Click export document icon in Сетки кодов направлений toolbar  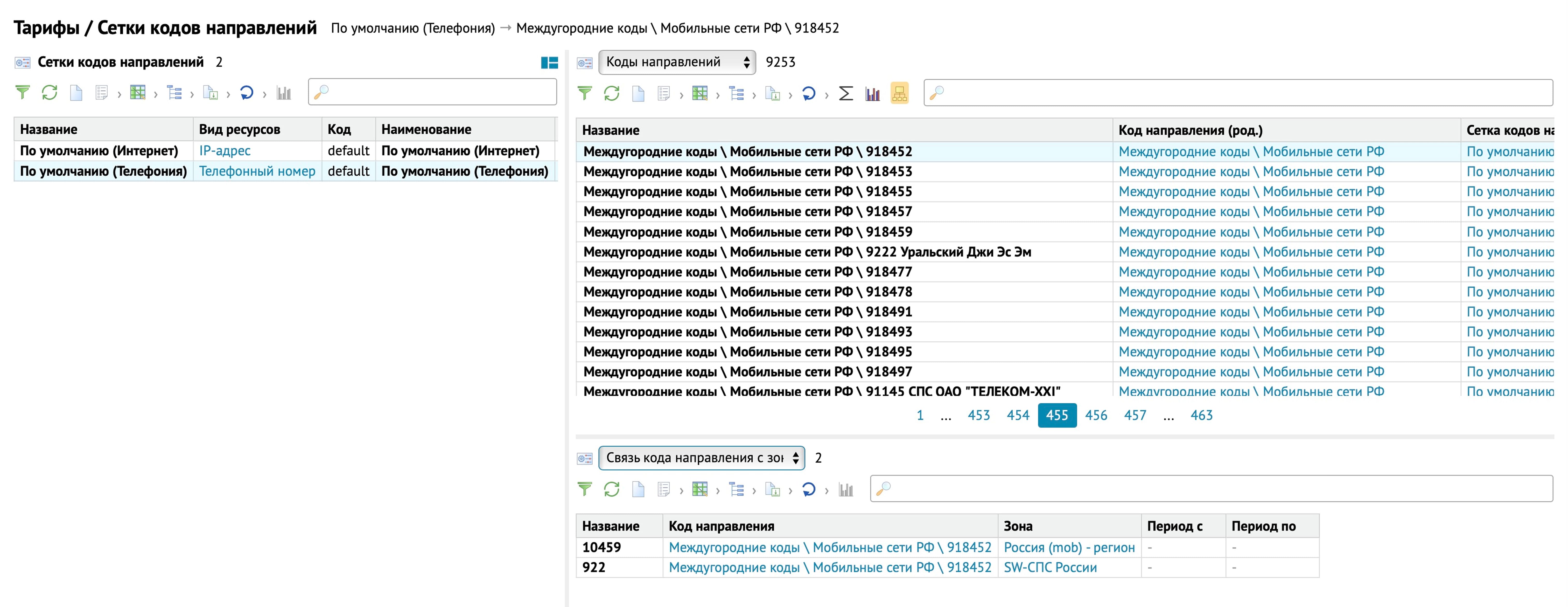coord(211,93)
